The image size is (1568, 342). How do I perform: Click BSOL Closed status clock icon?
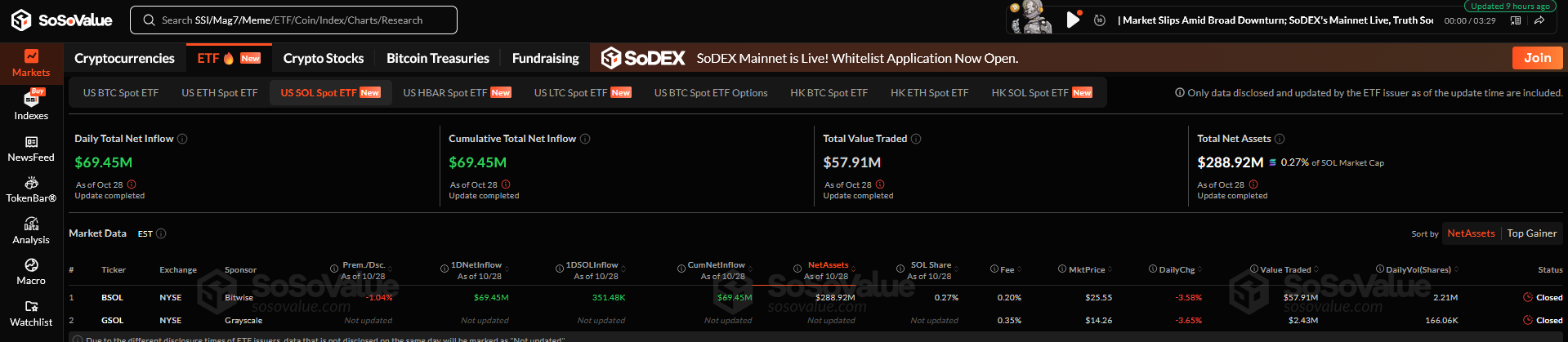click(1527, 298)
